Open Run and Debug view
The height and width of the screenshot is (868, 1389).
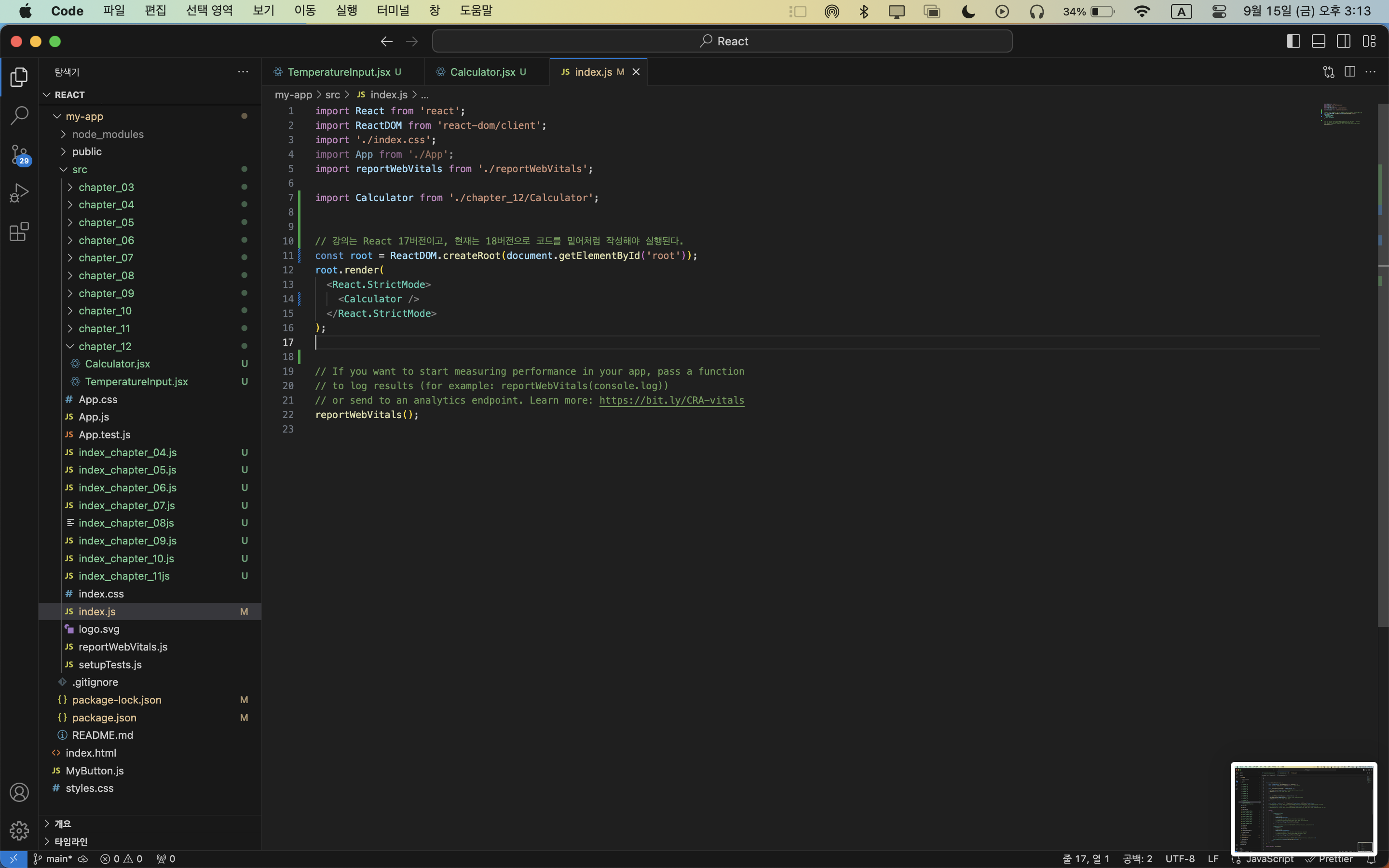(x=19, y=193)
